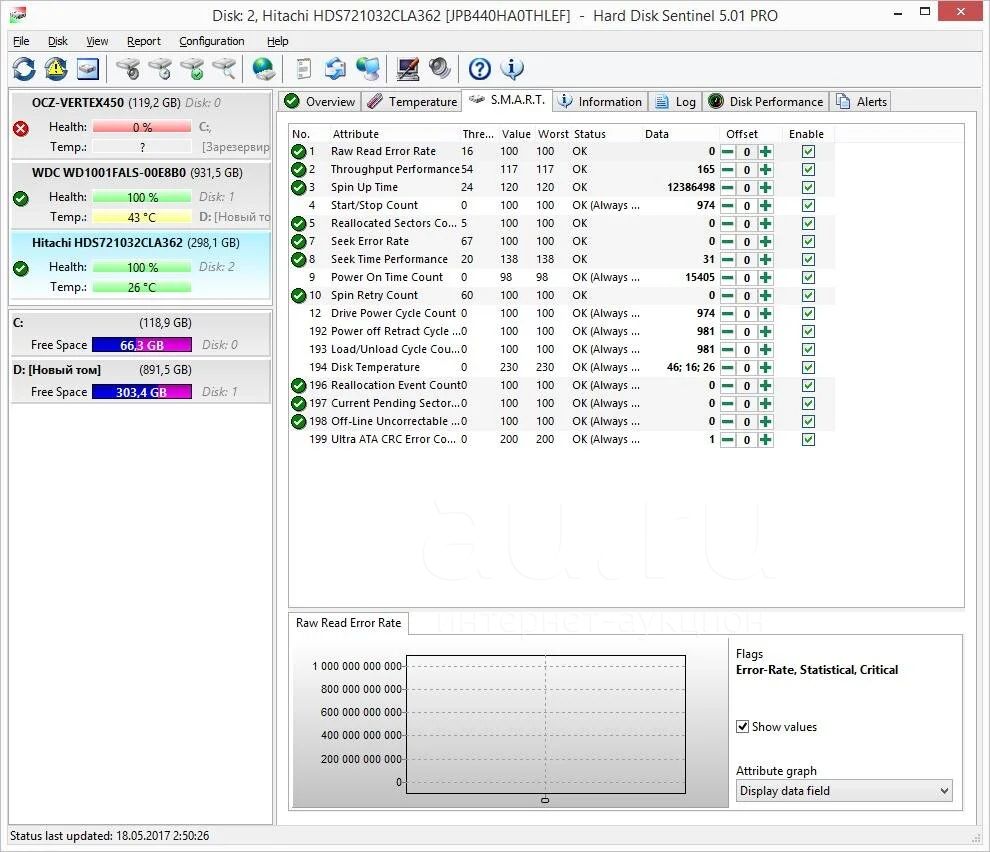Open the Help menu
This screenshot has height=852, width=990.
pos(277,41)
